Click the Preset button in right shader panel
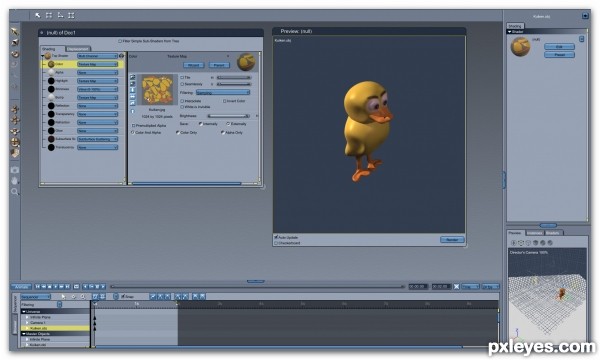Screen dimensions: 600x360 coord(559,55)
